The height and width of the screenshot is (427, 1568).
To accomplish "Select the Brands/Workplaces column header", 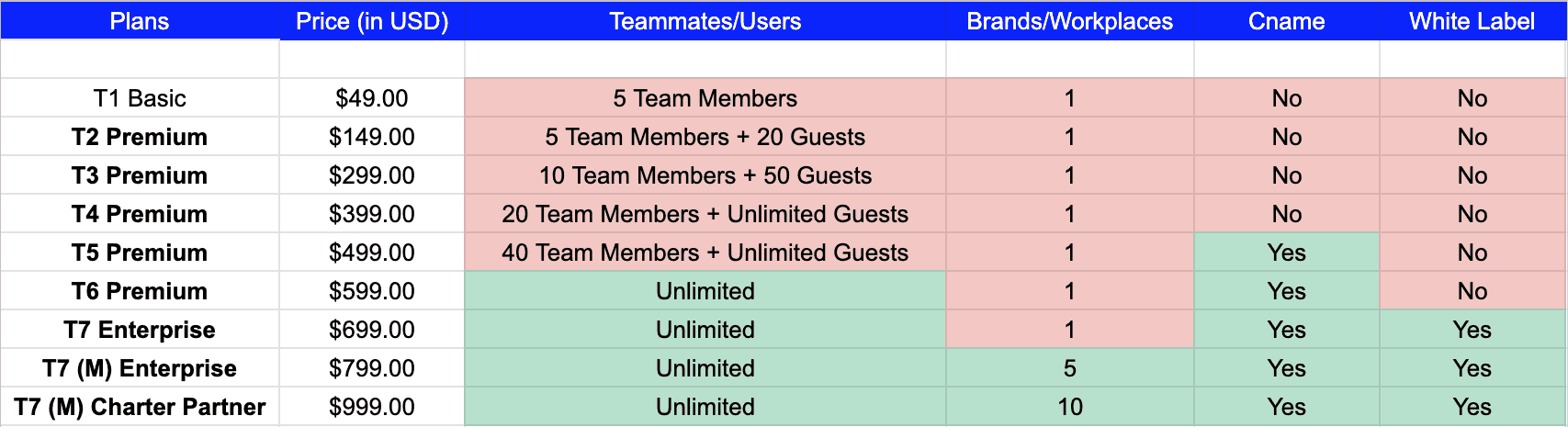I will tap(1069, 21).
